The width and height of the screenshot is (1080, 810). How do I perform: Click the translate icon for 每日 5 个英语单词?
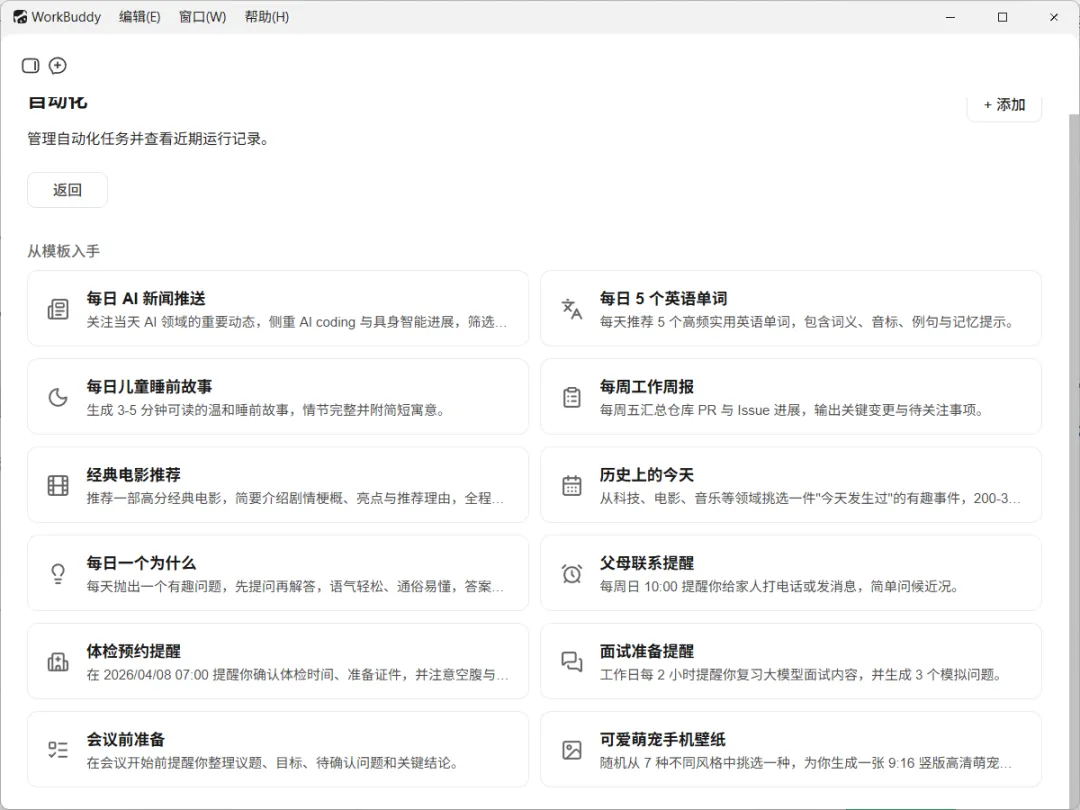pyautogui.click(x=572, y=309)
